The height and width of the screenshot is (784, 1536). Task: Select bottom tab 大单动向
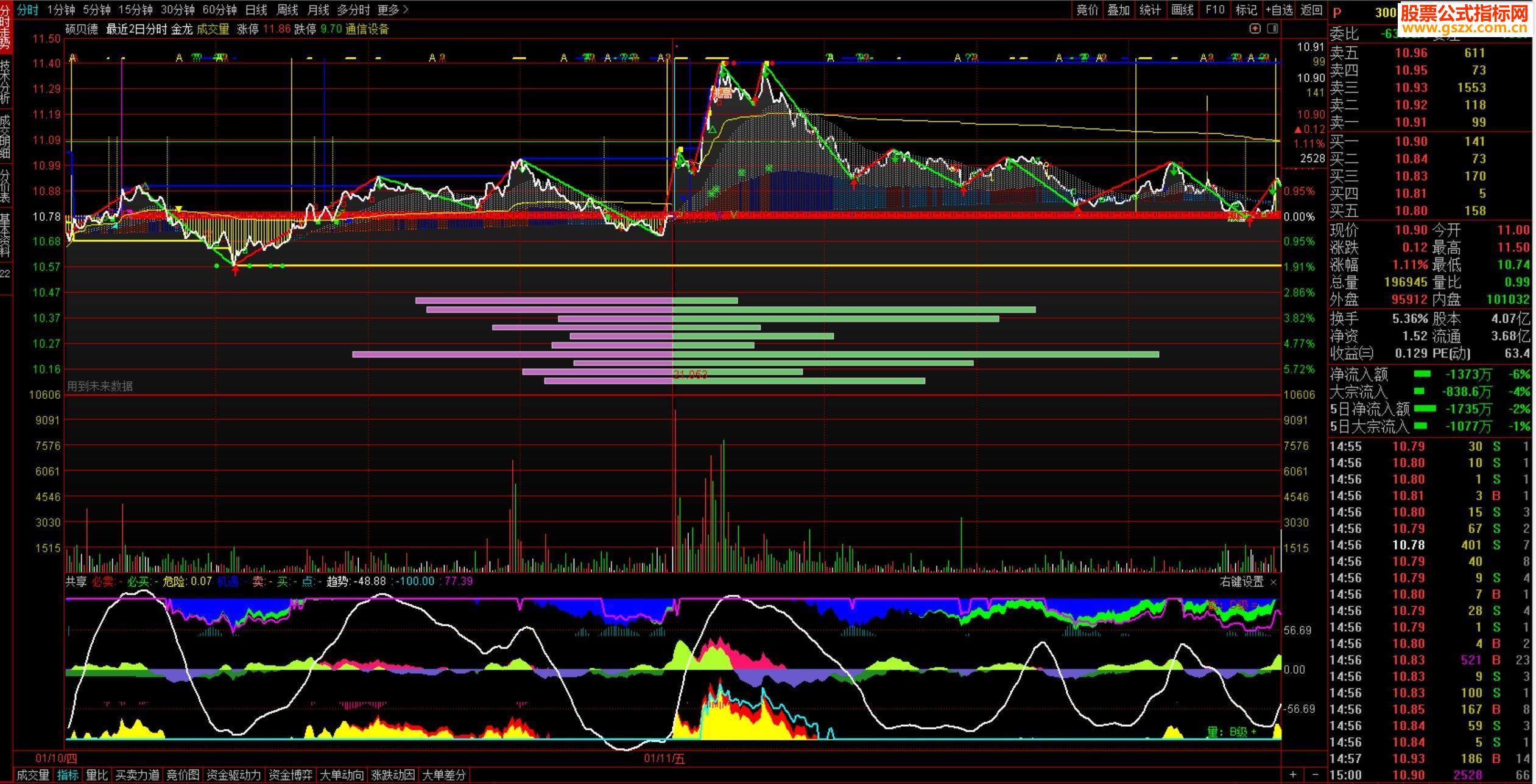tap(342, 775)
